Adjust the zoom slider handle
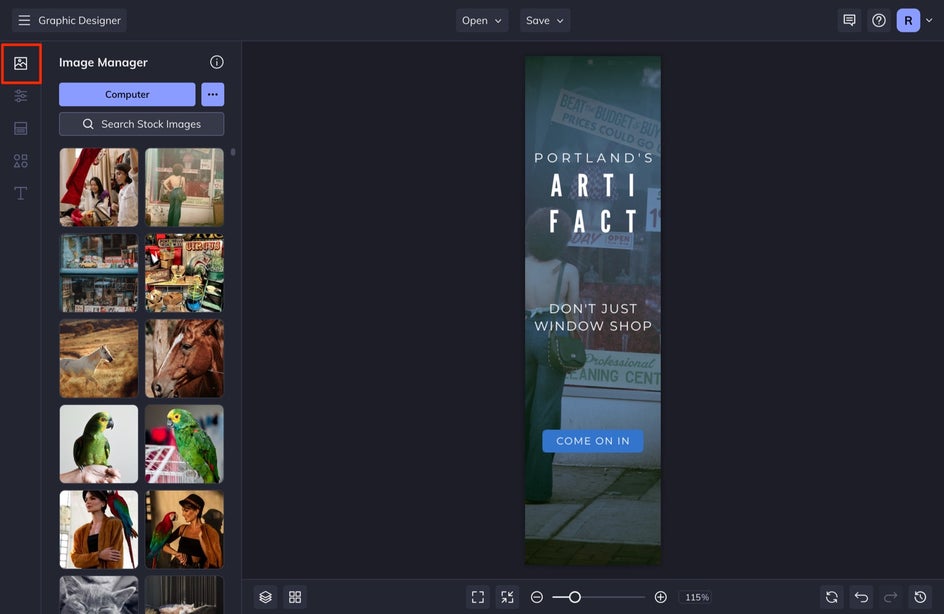The height and width of the screenshot is (614, 944). tap(574, 597)
